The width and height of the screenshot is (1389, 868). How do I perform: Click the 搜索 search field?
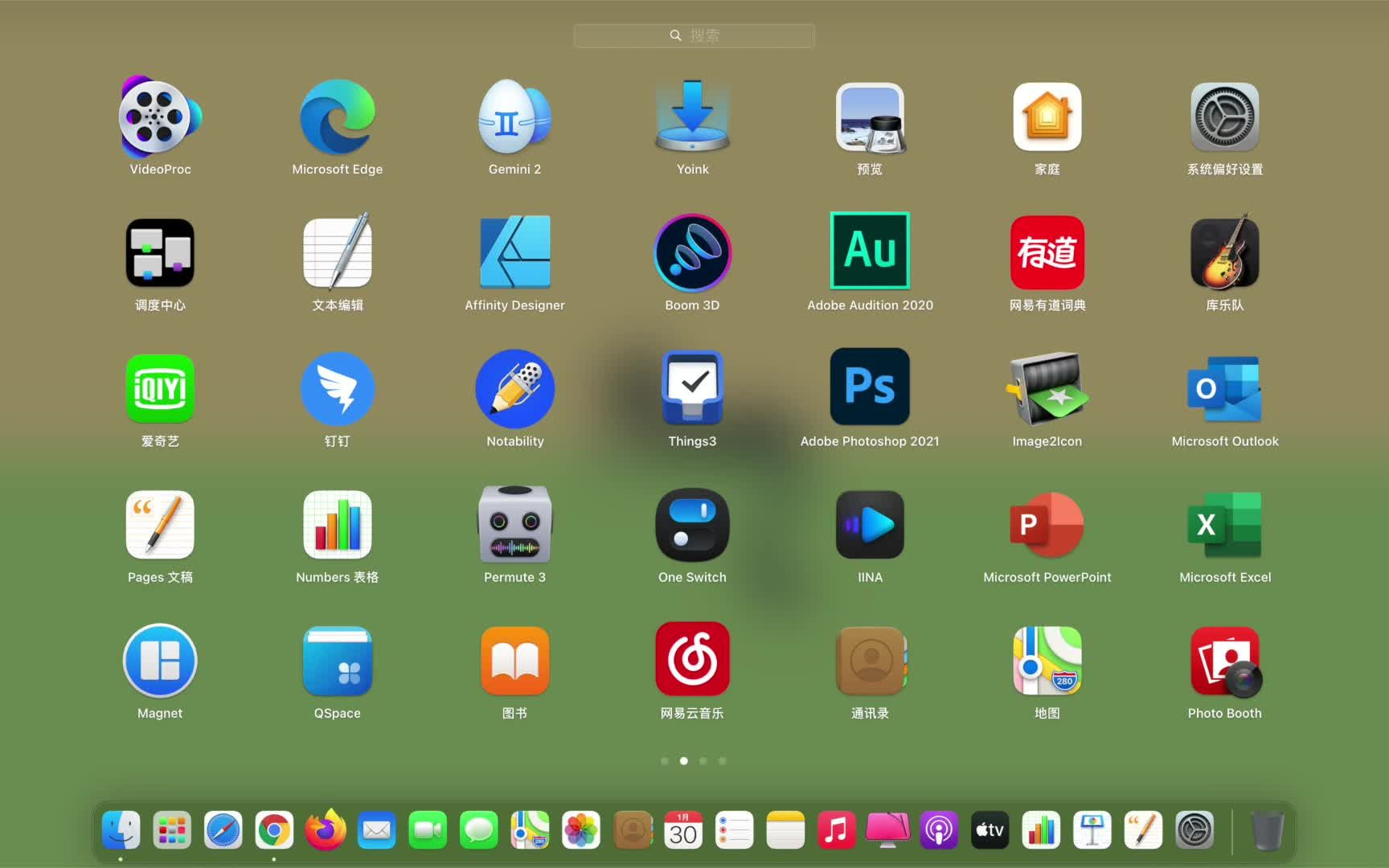694,35
